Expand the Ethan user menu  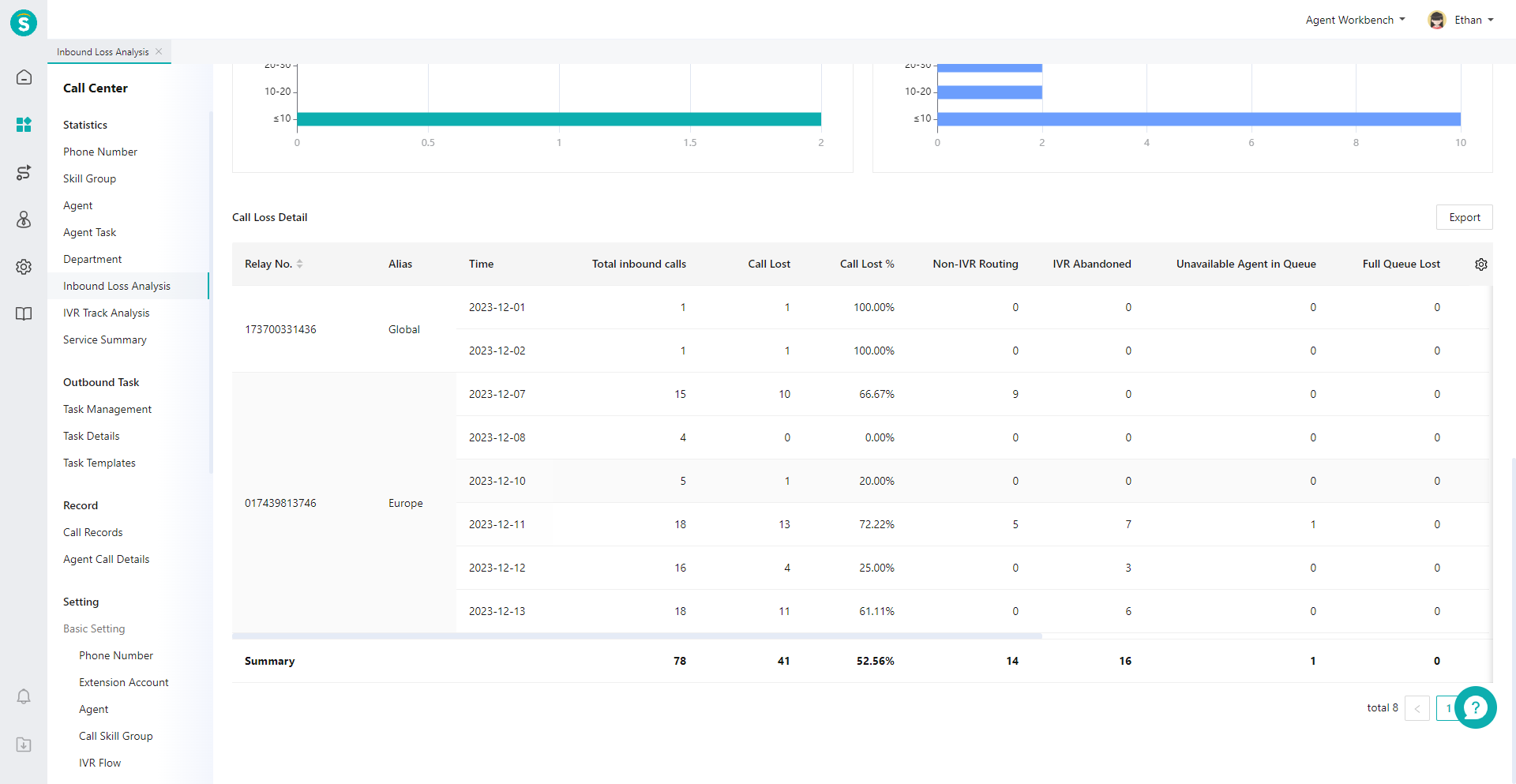tap(1474, 20)
